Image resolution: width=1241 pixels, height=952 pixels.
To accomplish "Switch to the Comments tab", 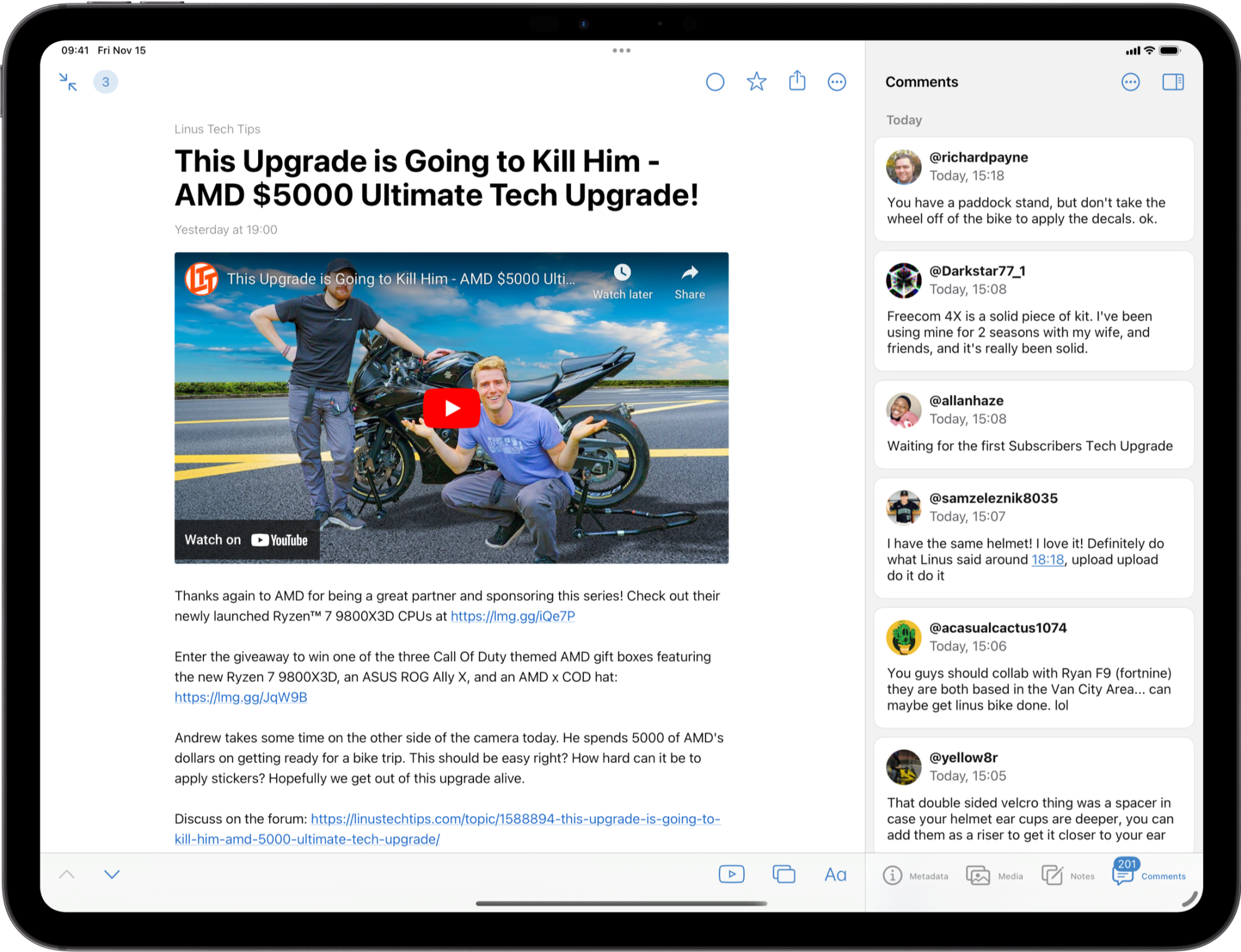I will tap(1149, 872).
